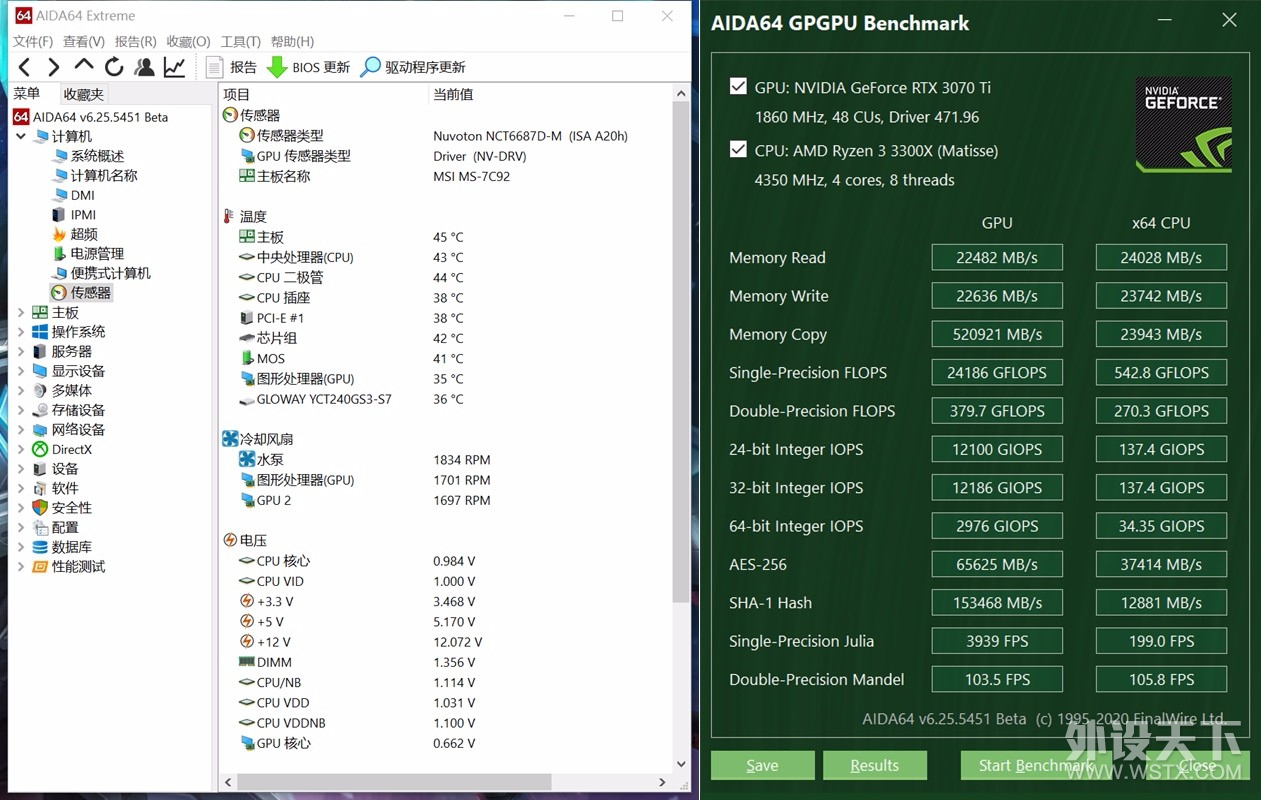Refresh the AIDA64 view

(x=114, y=67)
